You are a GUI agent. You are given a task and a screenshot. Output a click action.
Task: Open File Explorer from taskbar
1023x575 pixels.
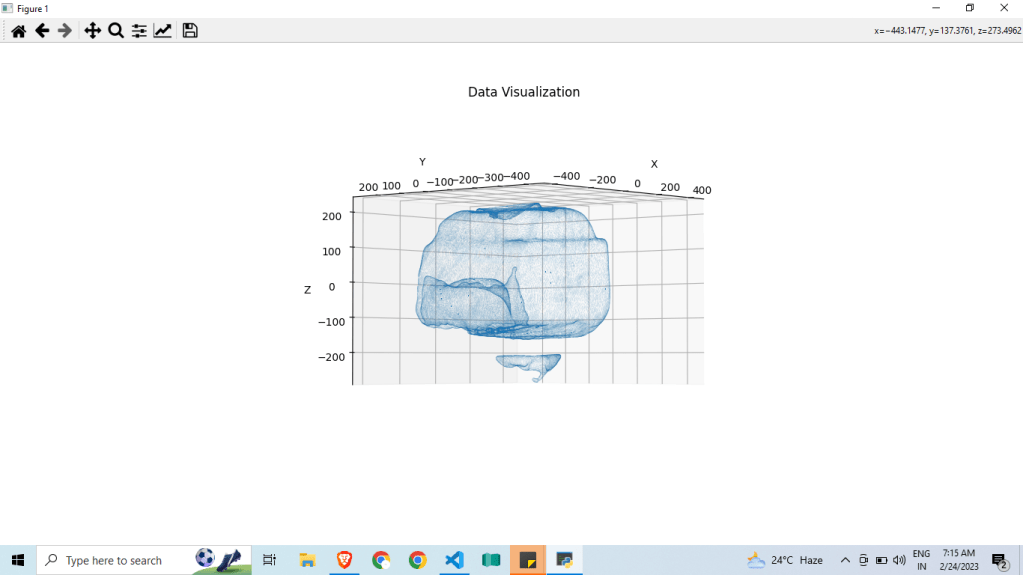(308, 560)
